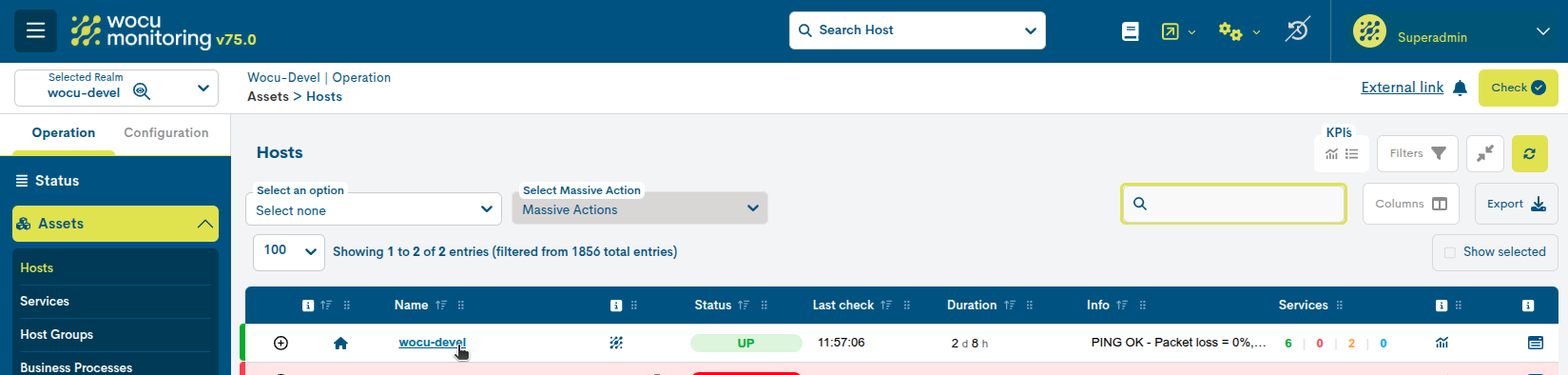Image resolution: width=1568 pixels, height=375 pixels.
Task: Click the PING OK info text
Action: point(1178,343)
